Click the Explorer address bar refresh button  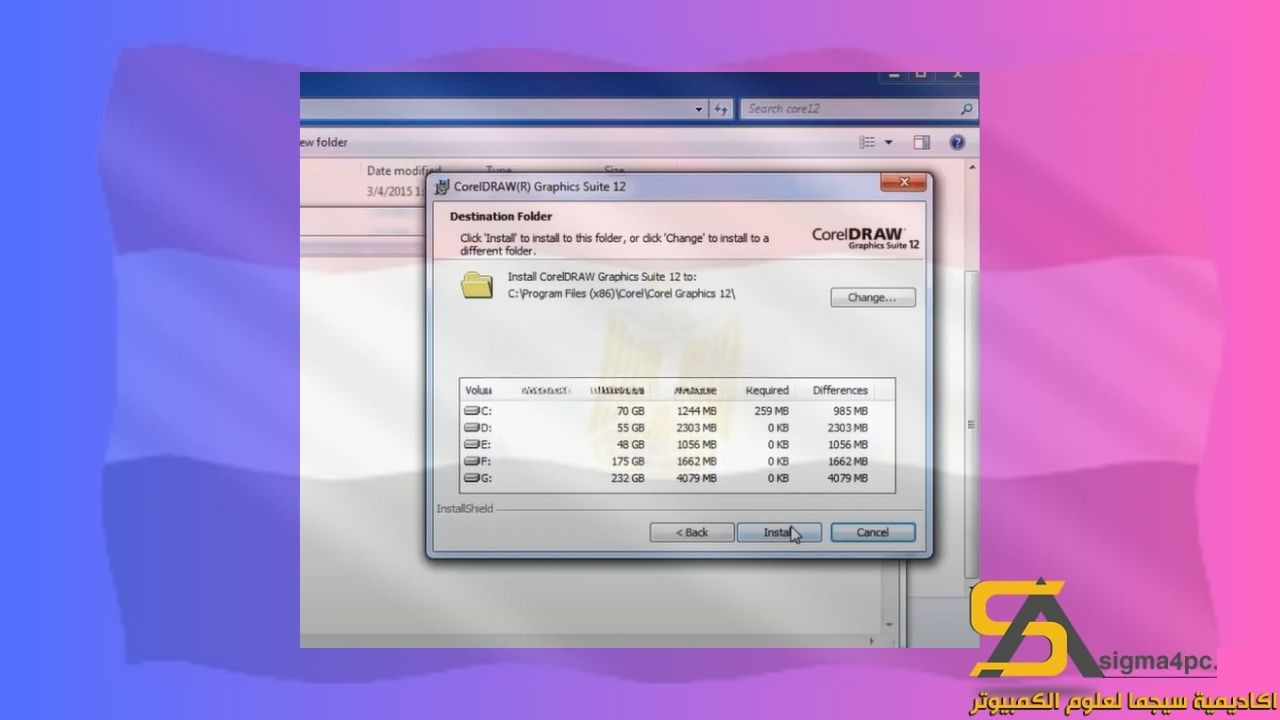pos(721,108)
